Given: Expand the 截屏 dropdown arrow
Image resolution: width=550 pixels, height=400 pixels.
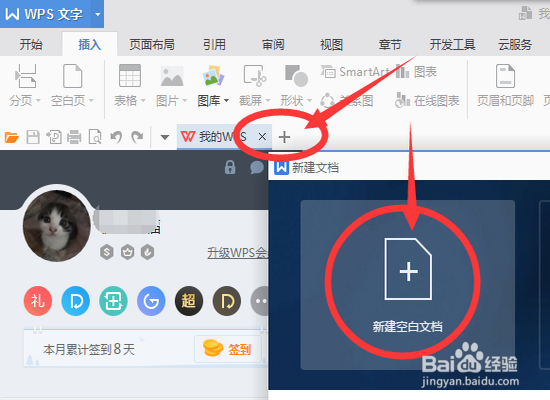Looking at the screenshot, I should [x=268, y=101].
